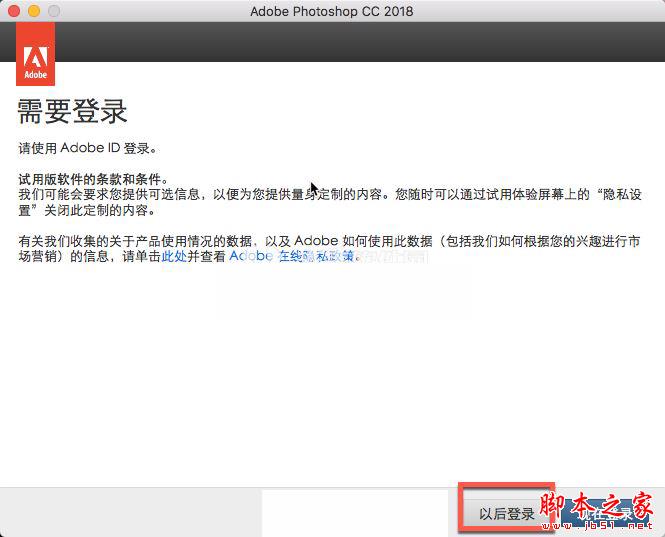This screenshot has height=537, width=665.
Task: Click the 需要登录 heading
Action: [73, 112]
